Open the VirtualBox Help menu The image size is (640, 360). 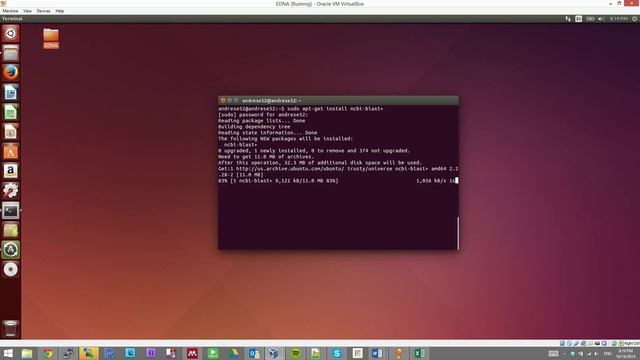(x=60, y=11)
